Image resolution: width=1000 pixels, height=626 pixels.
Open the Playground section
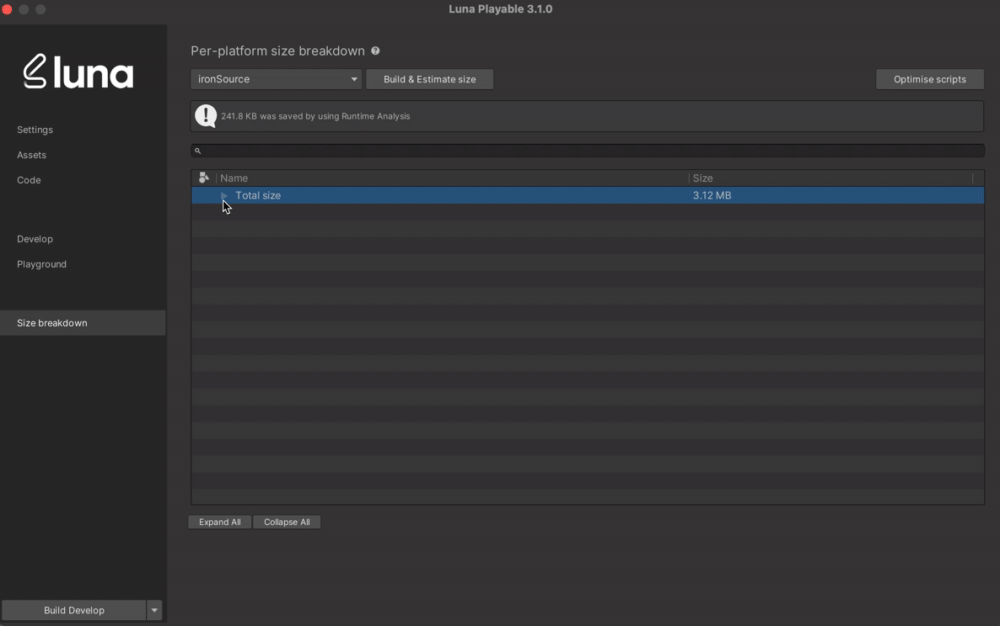click(41, 264)
